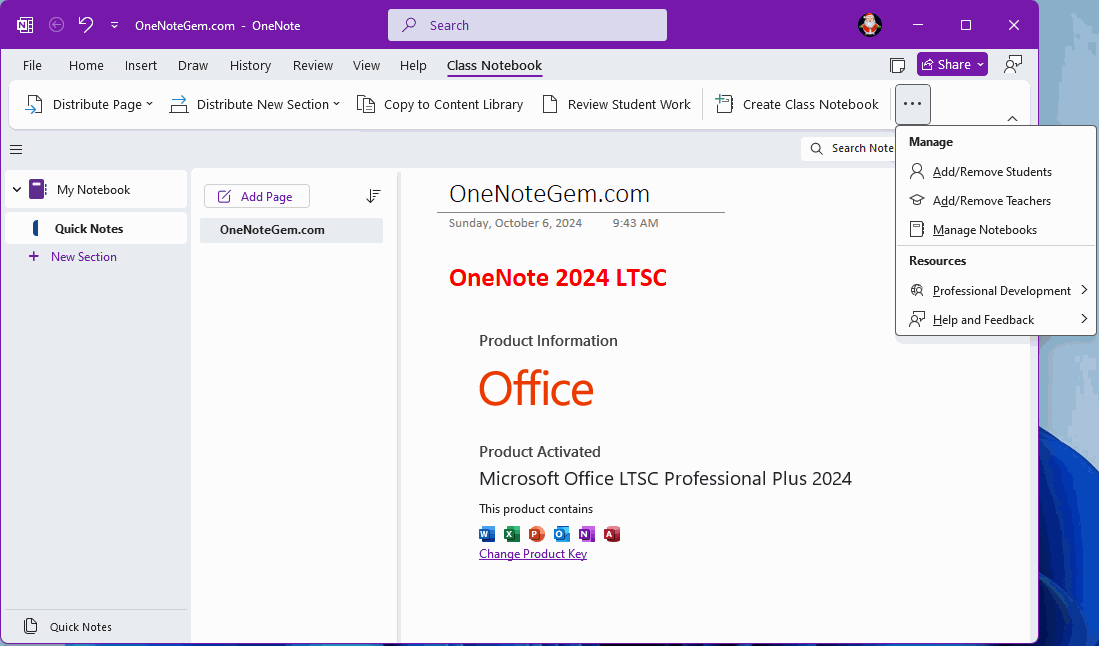Screen dimensions: 1099x646
Task: Click the PowerPoint app icon
Action: tap(536, 534)
